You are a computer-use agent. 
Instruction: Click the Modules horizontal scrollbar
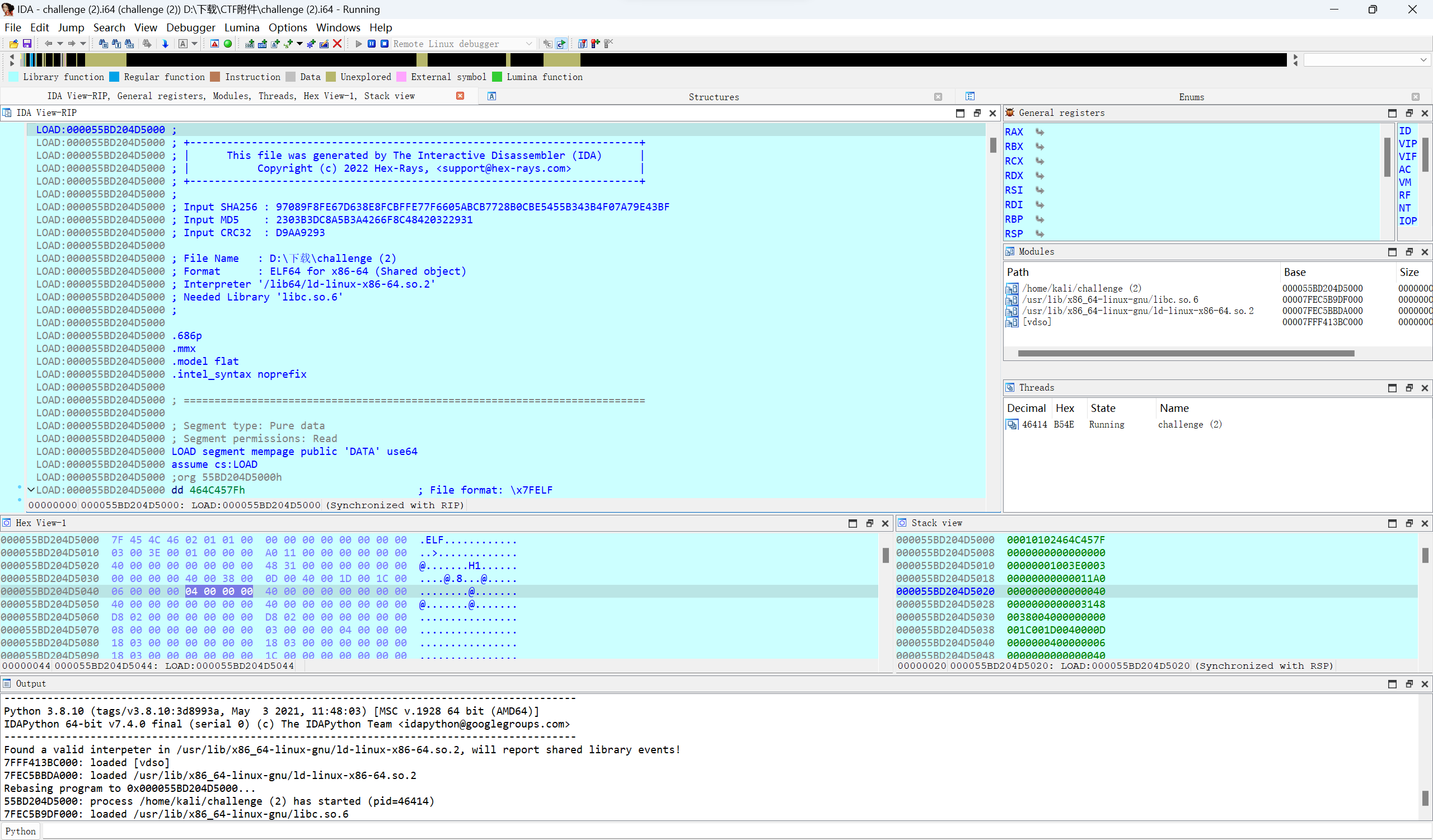1186,353
